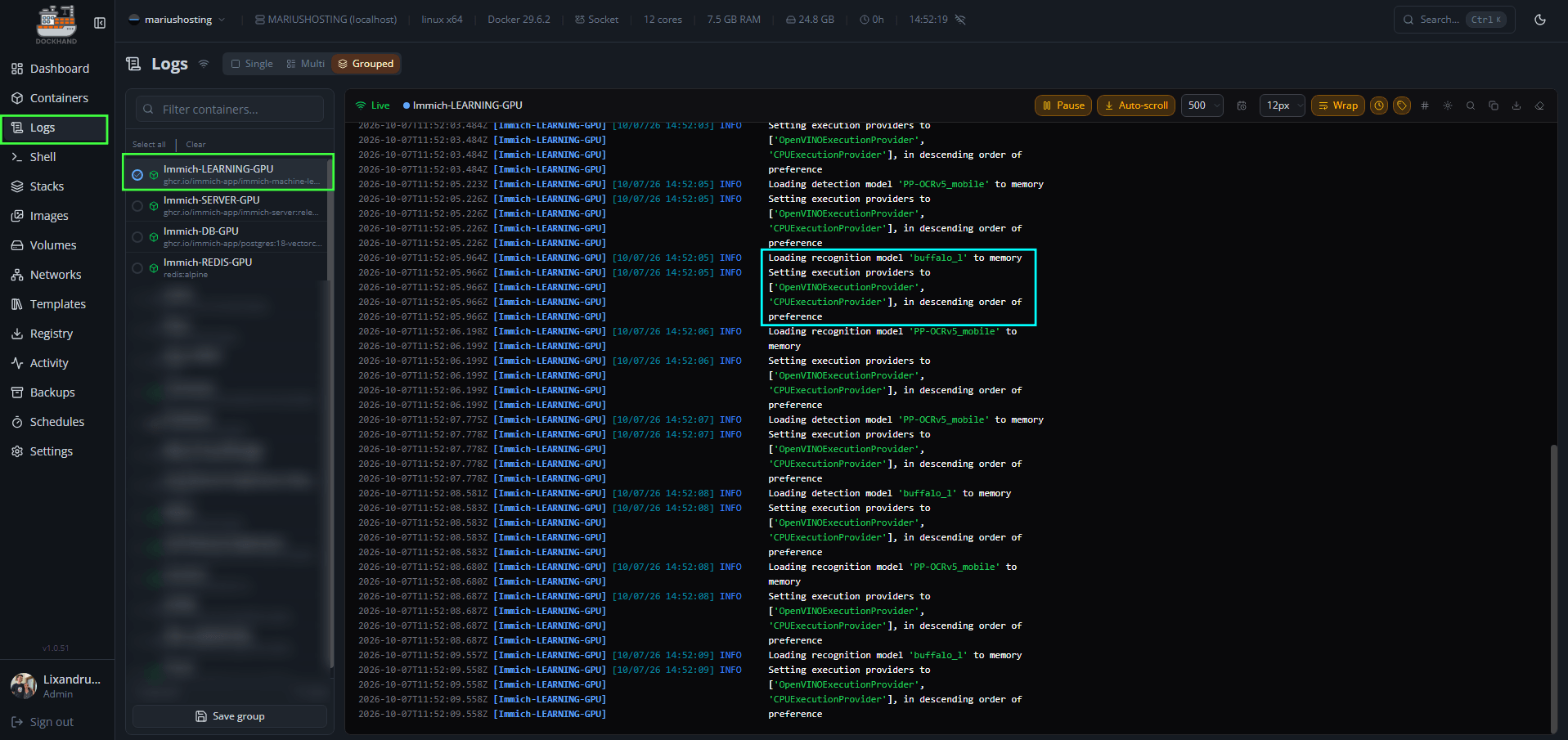The width and height of the screenshot is (1568, 740).
Task: Toggle line numbers hash icon
Action: click(1425, 105)
